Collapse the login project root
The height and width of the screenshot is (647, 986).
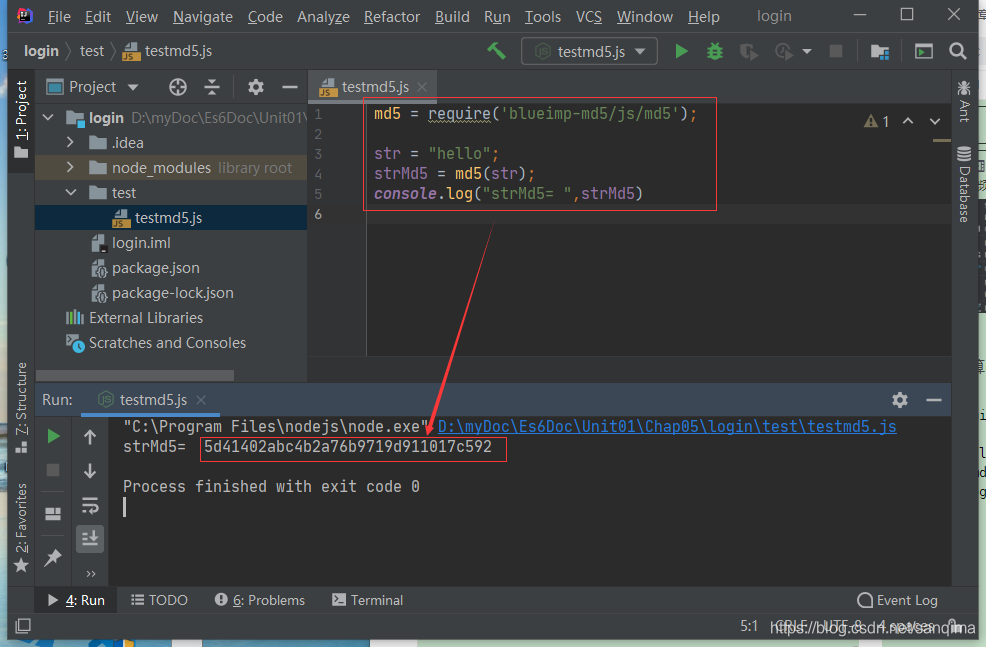click(48, 118)
